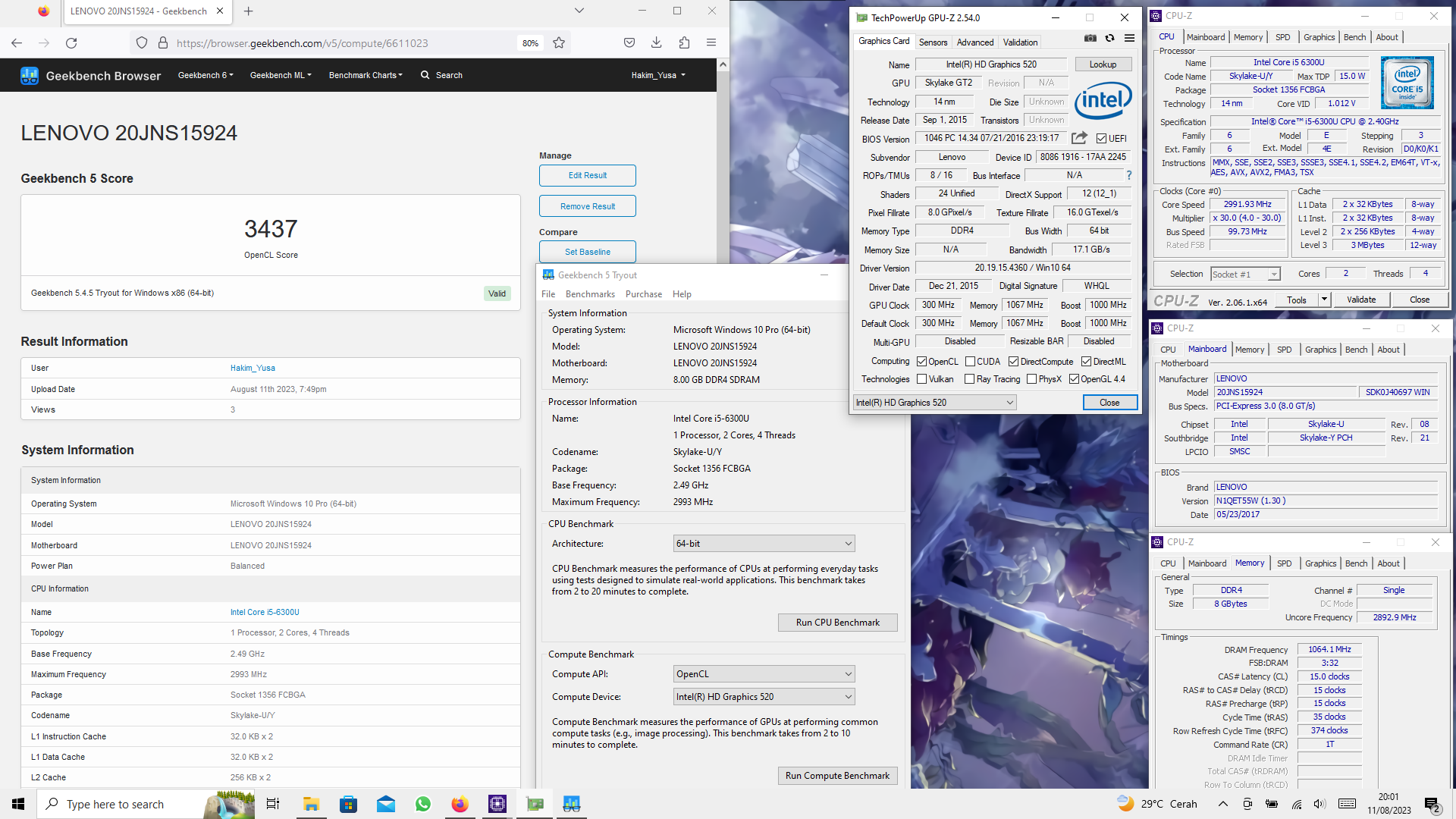This screenshot has height=819, width=1456.
Task: Open GPU selection dropdown in GPU-Z
Action: (x=934, y=403)
